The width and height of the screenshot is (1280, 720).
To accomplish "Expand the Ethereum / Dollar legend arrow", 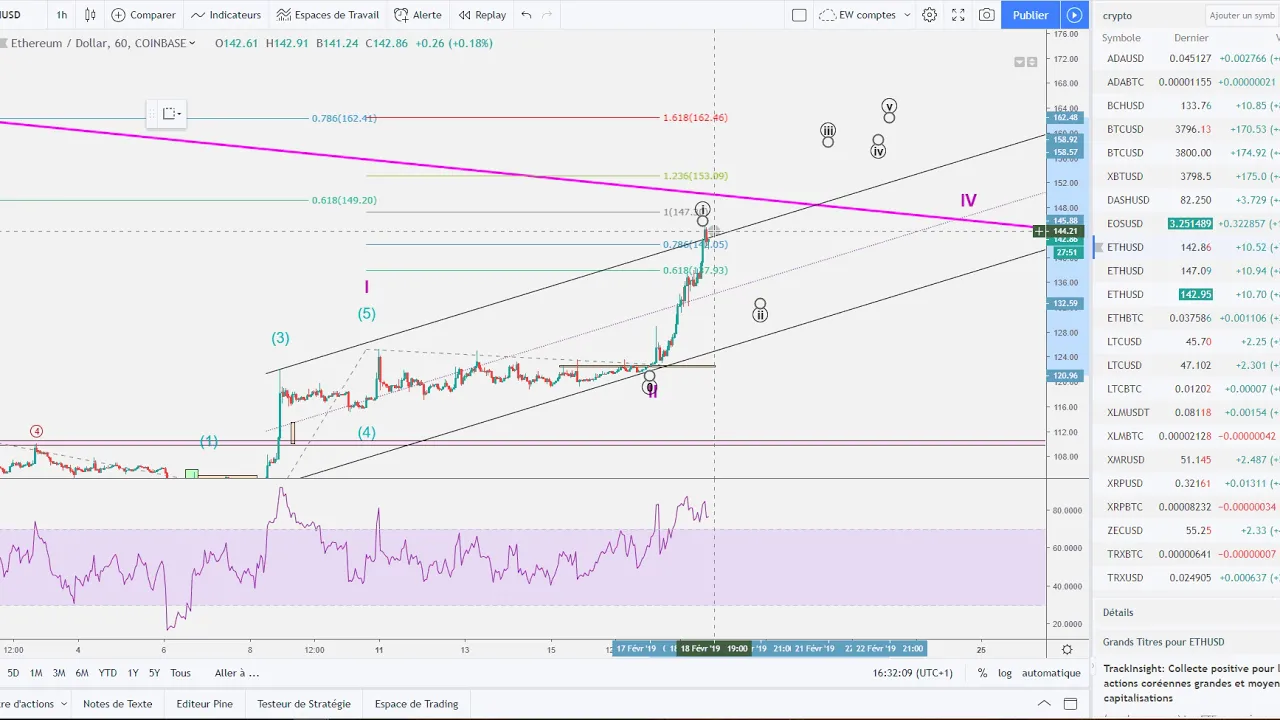I will point(192,43).
